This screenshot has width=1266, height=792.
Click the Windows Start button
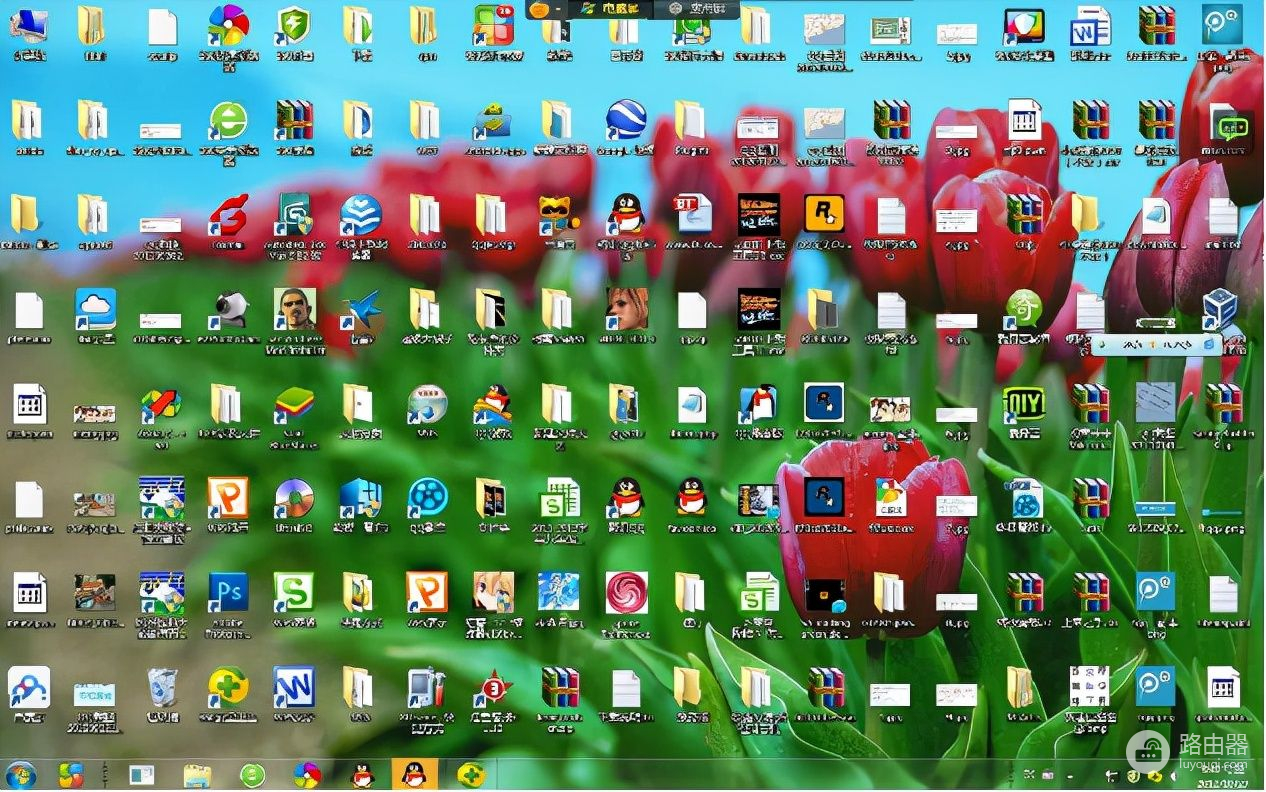(x=20, y=775)
